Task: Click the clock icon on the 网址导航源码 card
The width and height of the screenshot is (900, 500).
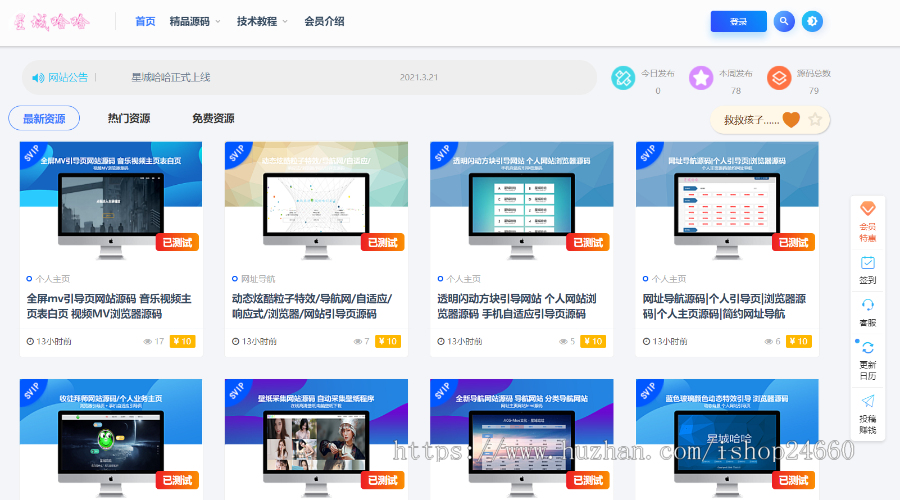Action: coord(646,342)
